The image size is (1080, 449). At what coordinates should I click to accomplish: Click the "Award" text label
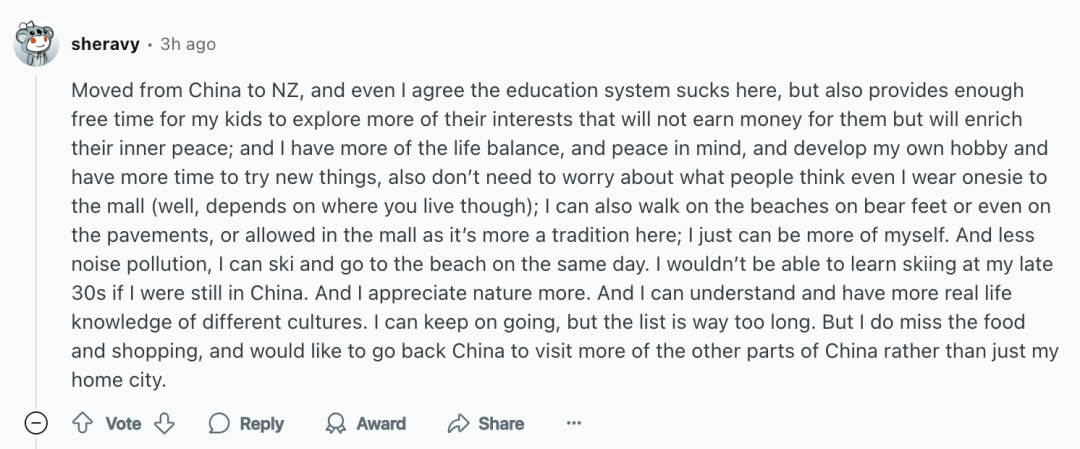tap(381, 424)
